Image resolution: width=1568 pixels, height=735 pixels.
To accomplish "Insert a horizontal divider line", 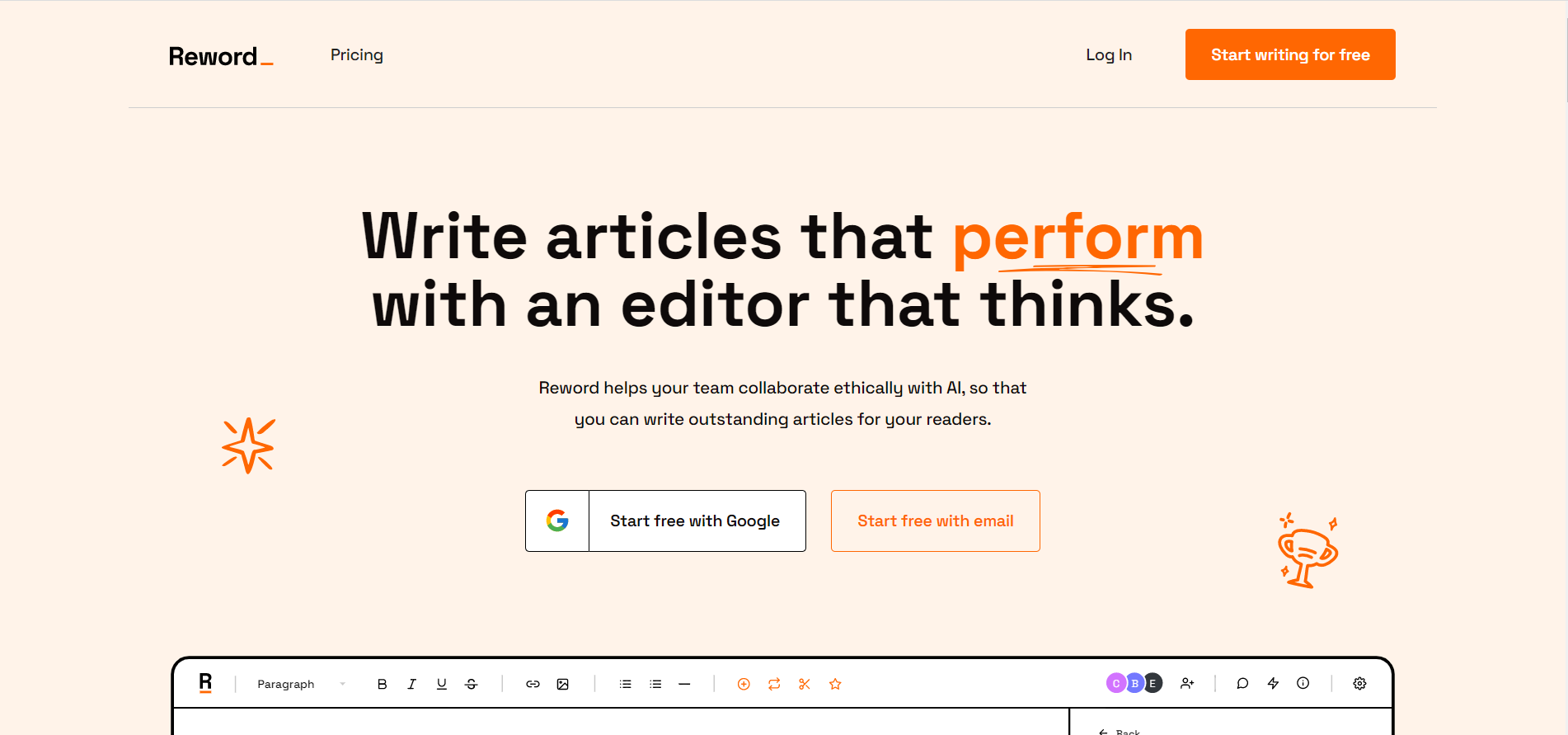I will (x=684, y=684).
